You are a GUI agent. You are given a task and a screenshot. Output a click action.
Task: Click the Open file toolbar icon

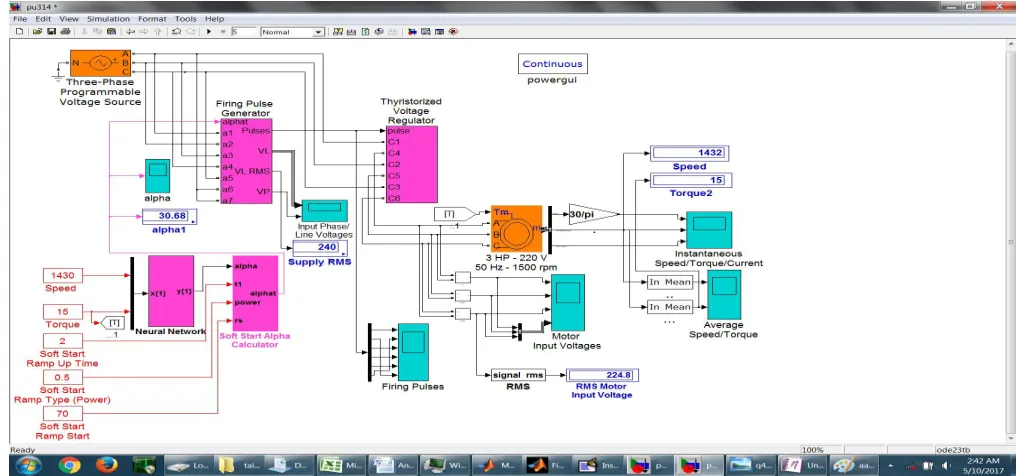click(38, 32)
